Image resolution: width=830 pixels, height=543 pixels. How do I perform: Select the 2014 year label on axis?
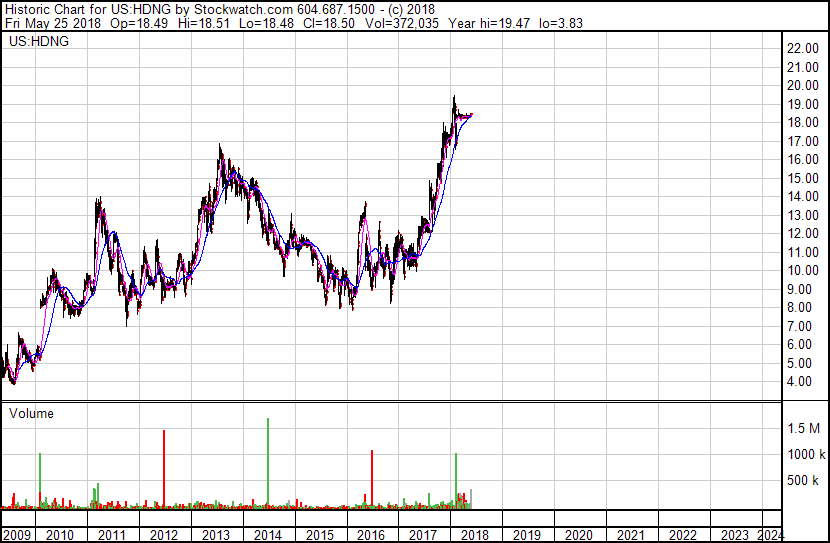[x=267, y=535]
